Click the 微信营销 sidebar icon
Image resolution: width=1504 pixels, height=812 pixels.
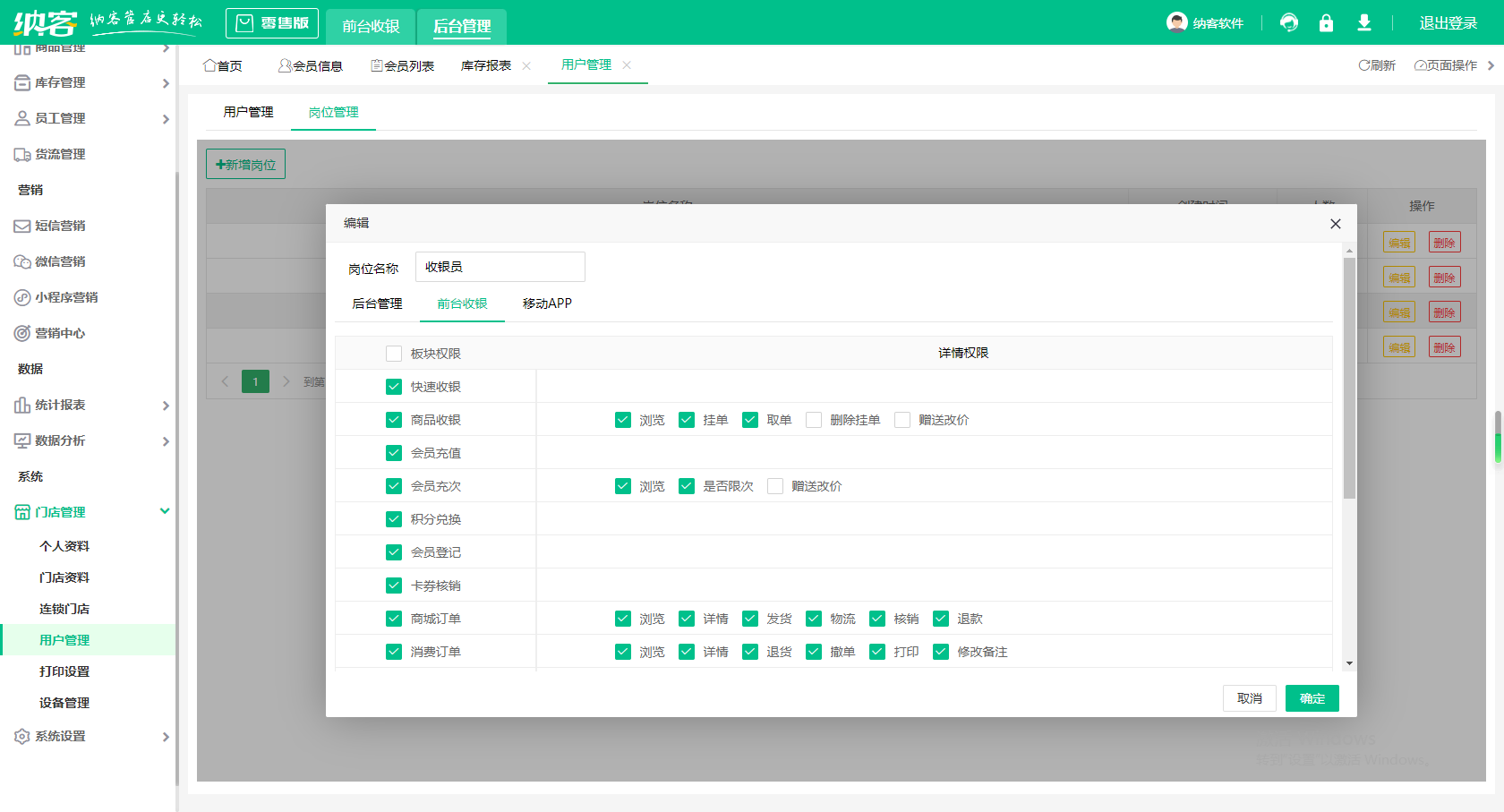tap(22, 262)
